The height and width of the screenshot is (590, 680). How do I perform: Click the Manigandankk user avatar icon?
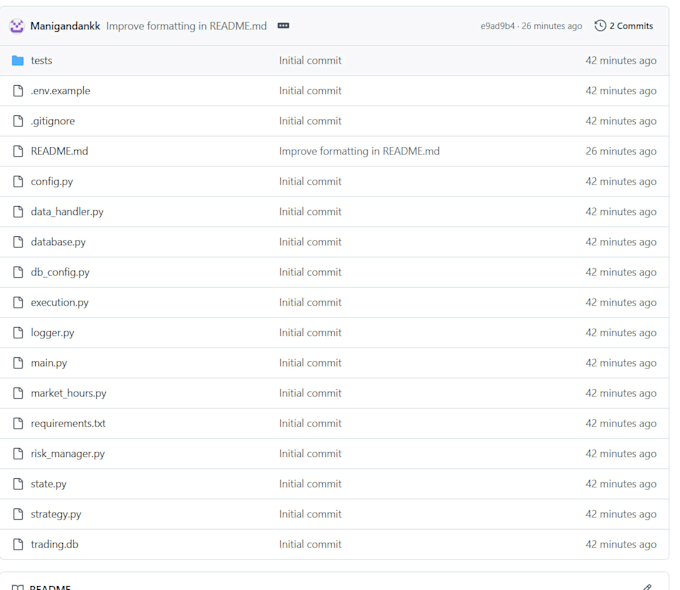(16, 26)
